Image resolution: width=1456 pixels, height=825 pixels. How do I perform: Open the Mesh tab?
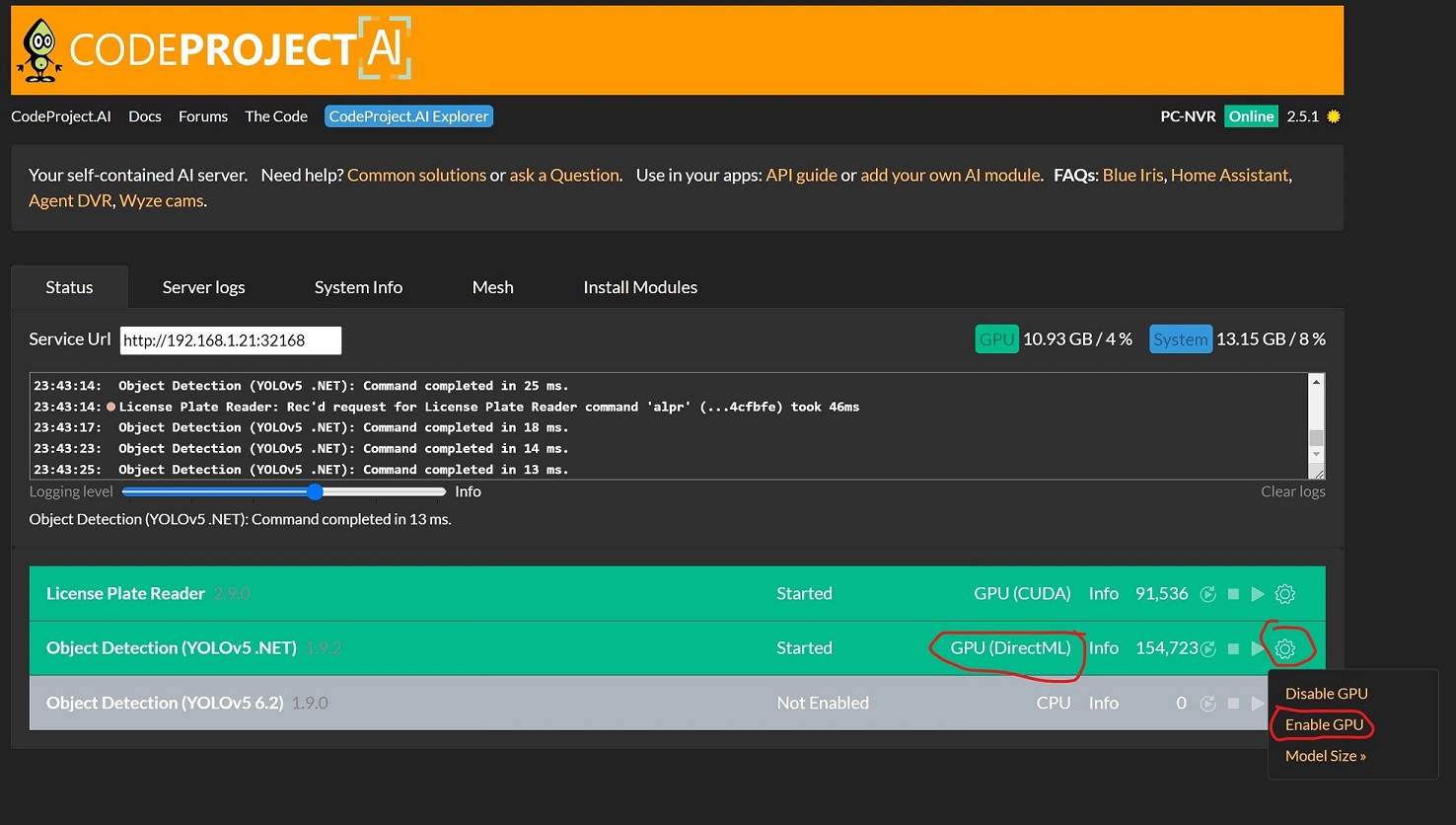tap(492, 287)
